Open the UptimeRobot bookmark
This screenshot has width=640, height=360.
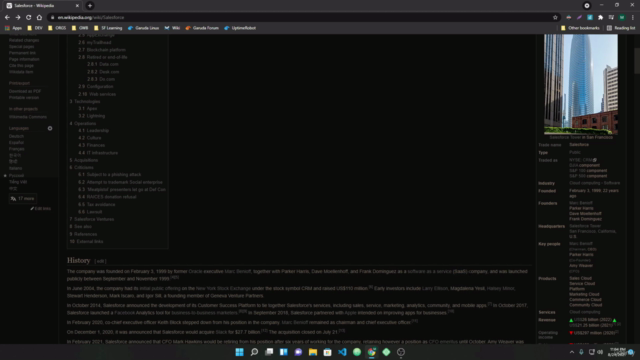coord(240,28)
